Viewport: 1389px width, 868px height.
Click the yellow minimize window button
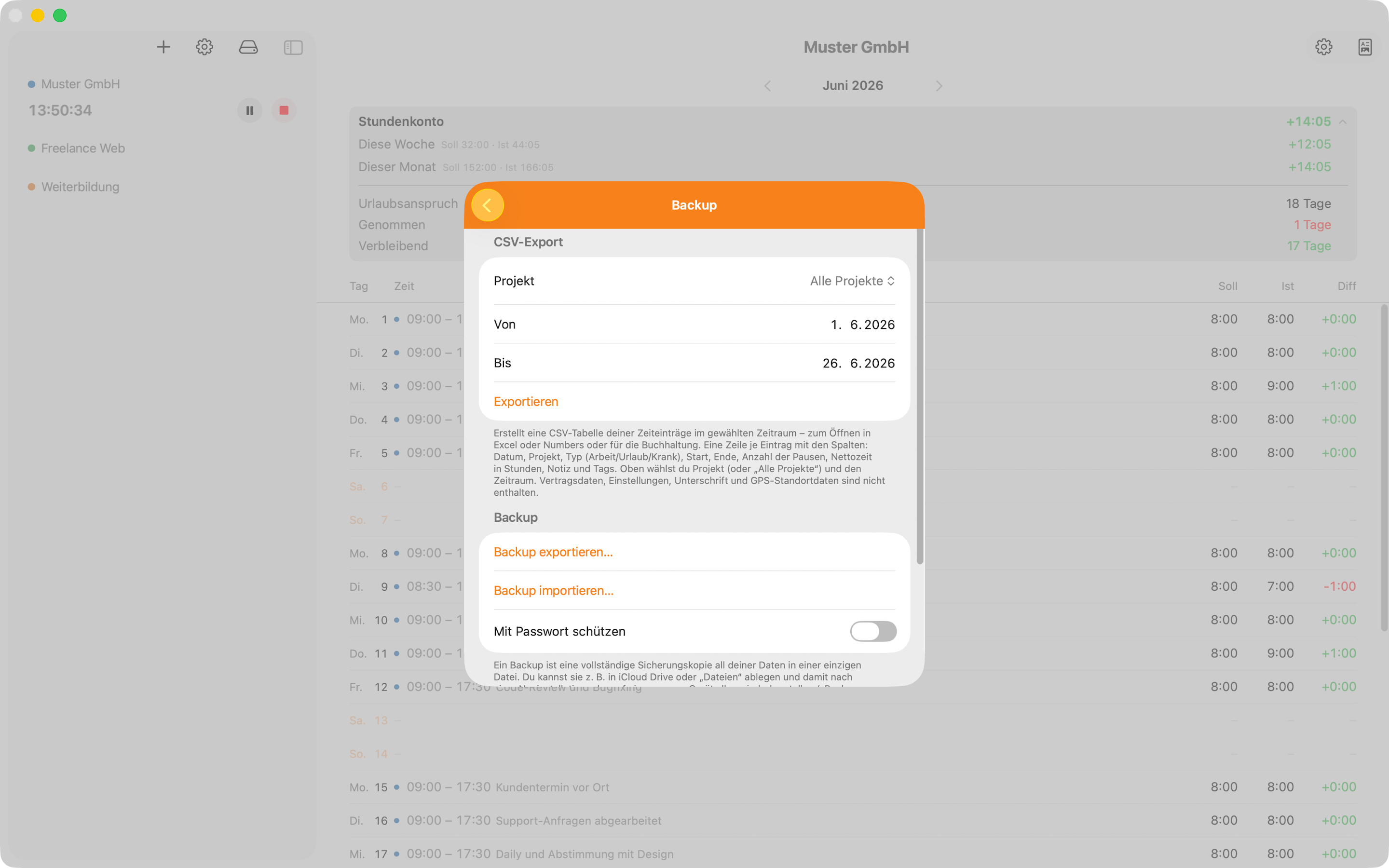pos(37,15)
